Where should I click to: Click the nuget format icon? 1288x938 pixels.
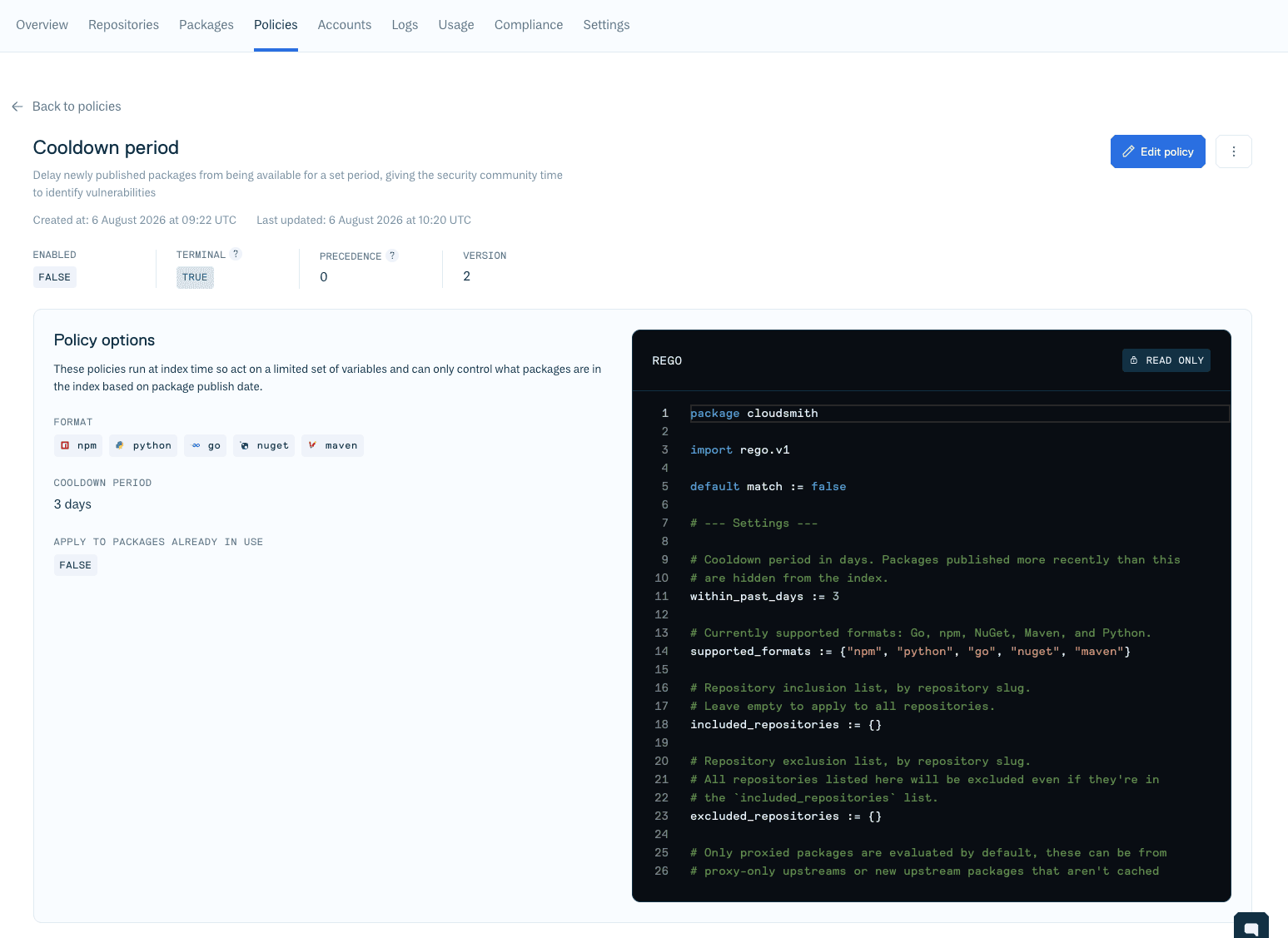point(244,445)
